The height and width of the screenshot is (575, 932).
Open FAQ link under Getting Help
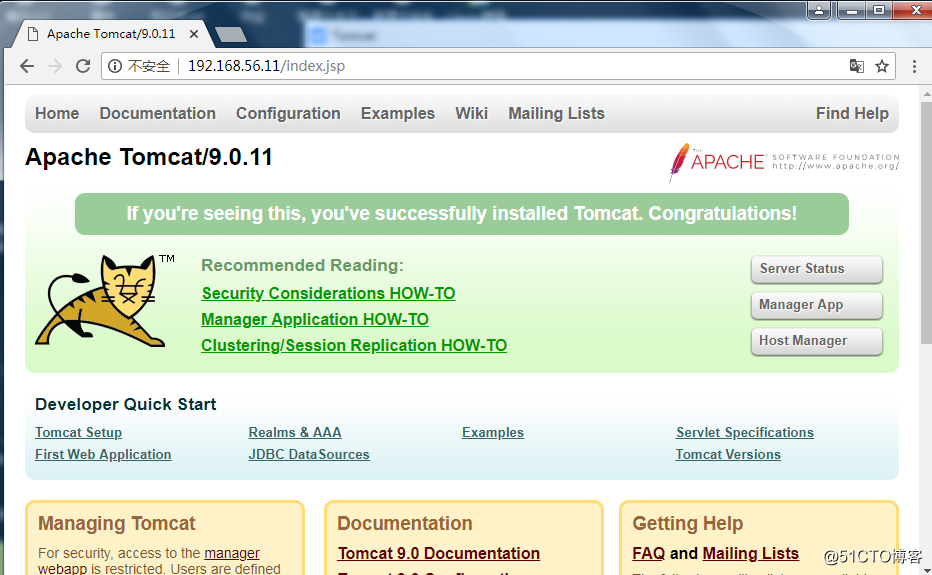tap(648, 554)
